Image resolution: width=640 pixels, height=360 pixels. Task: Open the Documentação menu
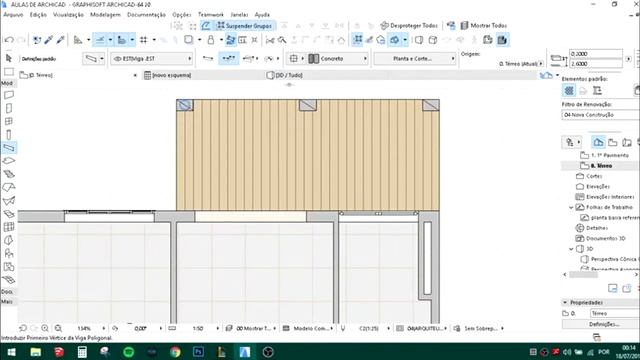point(146,15)
